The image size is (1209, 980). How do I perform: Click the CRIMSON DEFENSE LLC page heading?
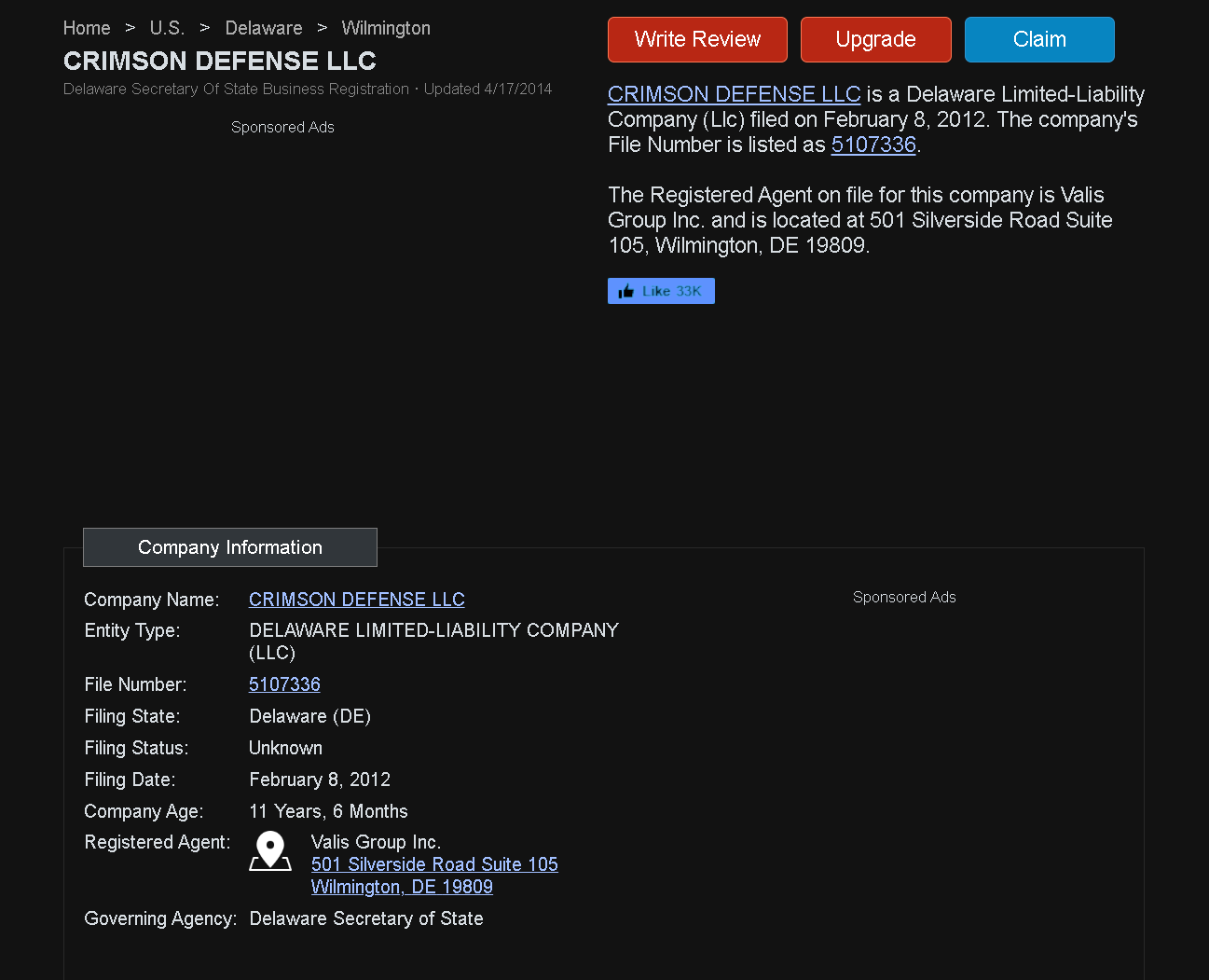tap(219, 61)
